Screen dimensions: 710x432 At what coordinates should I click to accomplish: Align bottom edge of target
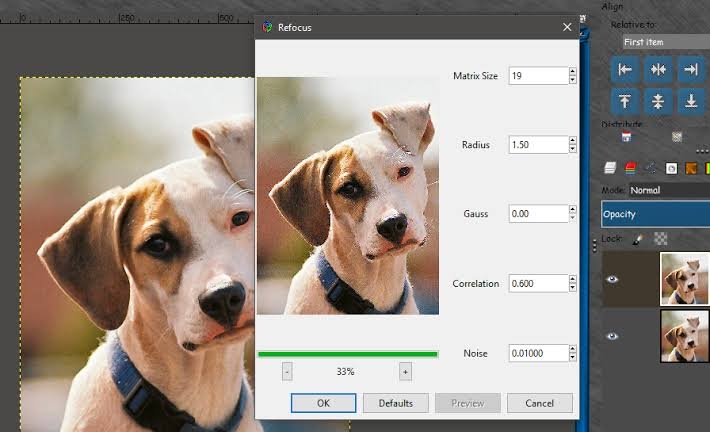691,101
